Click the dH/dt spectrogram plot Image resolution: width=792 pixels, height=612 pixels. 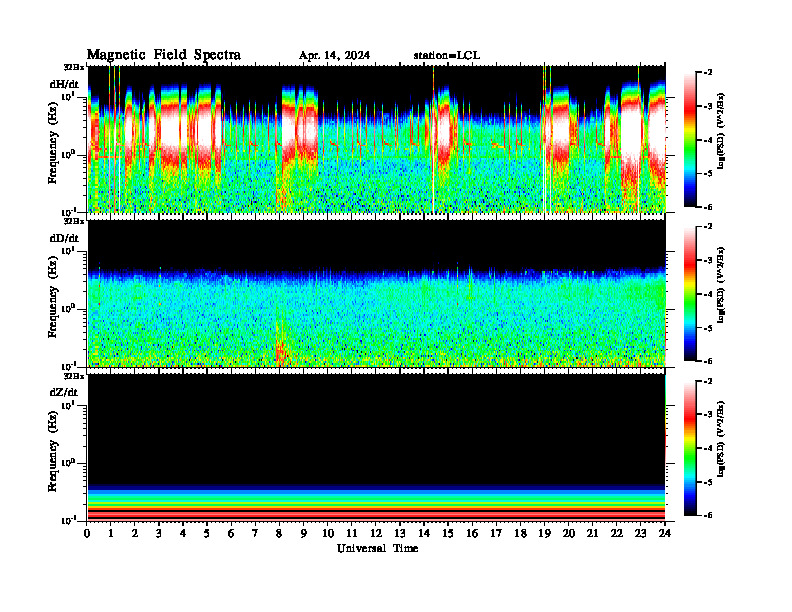pyautogui.click(x=377, y=139)
